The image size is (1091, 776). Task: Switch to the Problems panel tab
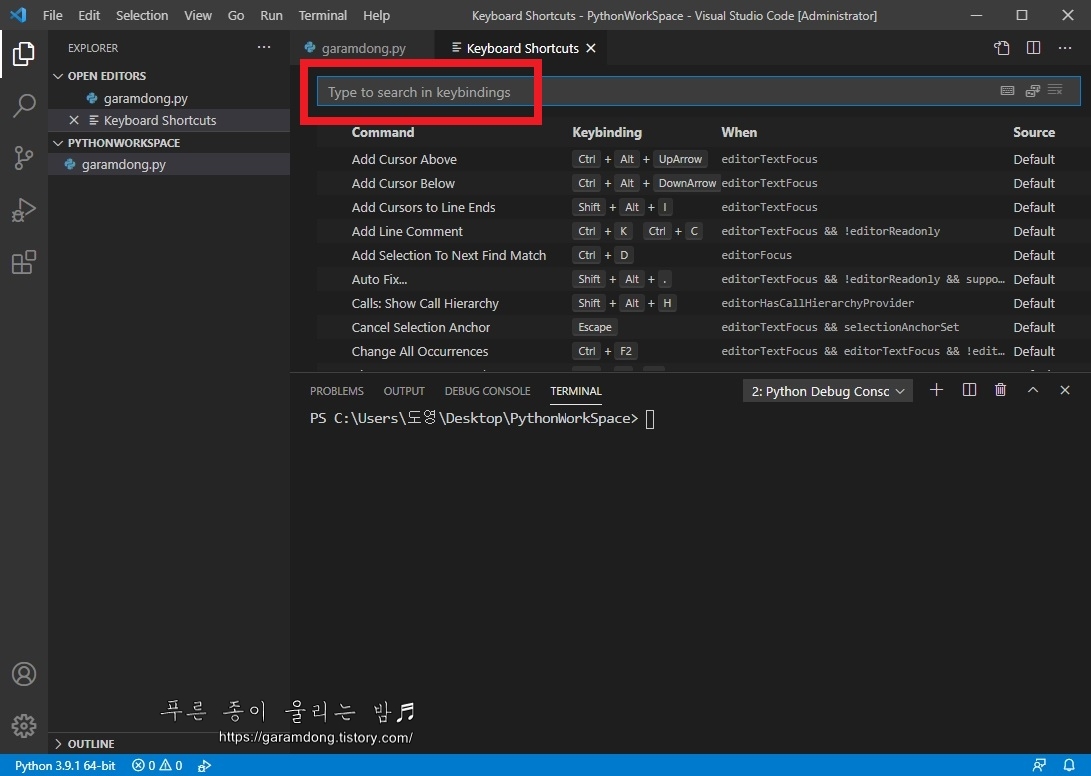(337, 391)
